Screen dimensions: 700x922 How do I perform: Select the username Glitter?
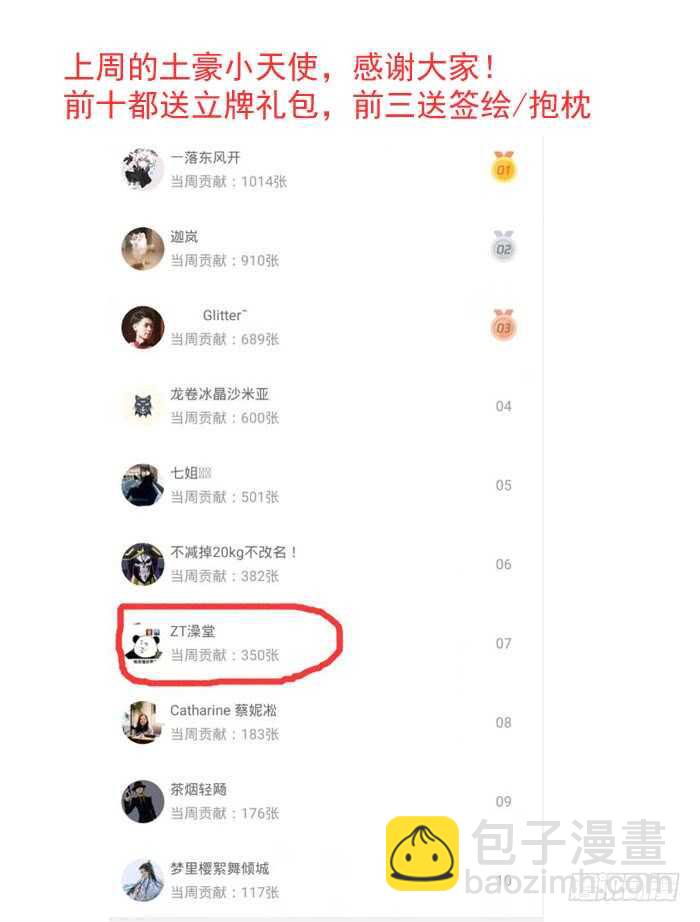224,315
